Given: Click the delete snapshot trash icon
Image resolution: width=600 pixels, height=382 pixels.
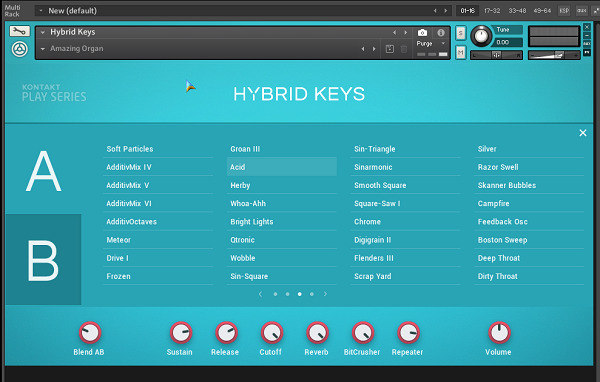Looking at the screenshot, I should pos(404,49).
